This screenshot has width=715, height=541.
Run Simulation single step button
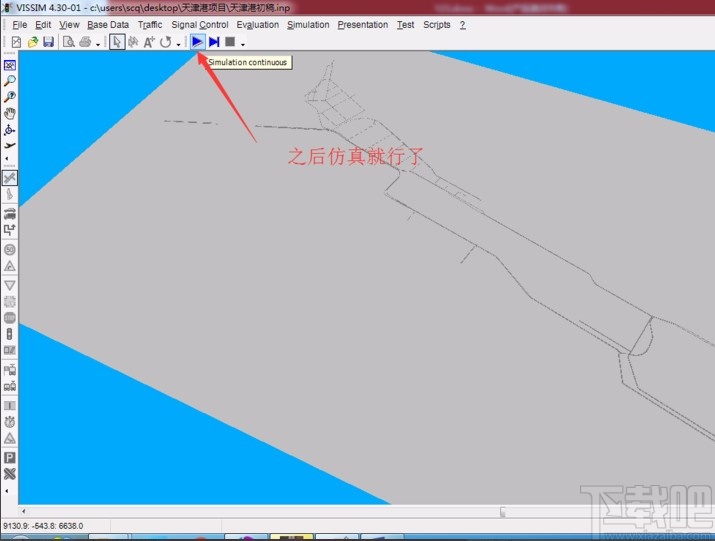(214, 42)
